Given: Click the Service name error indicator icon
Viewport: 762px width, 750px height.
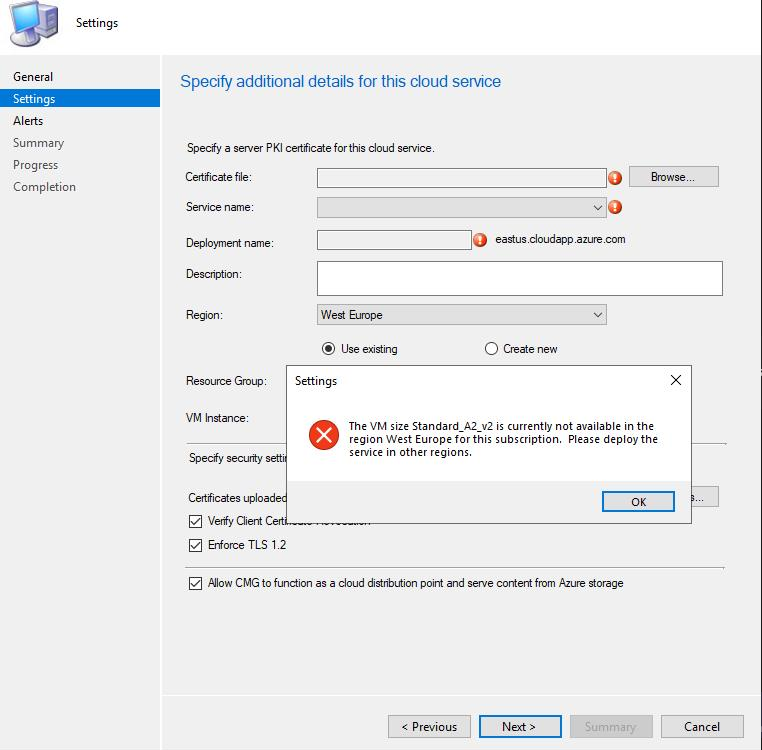Looking at the screenshot, I should click(x=615, y=207).
